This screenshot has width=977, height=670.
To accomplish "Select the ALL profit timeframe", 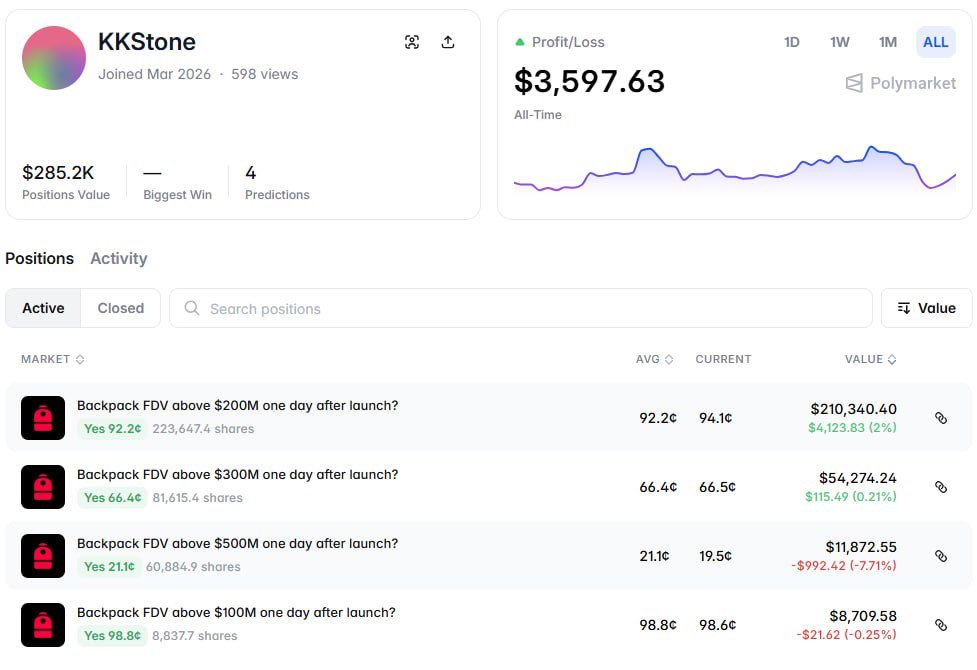I will coord(935,42).
